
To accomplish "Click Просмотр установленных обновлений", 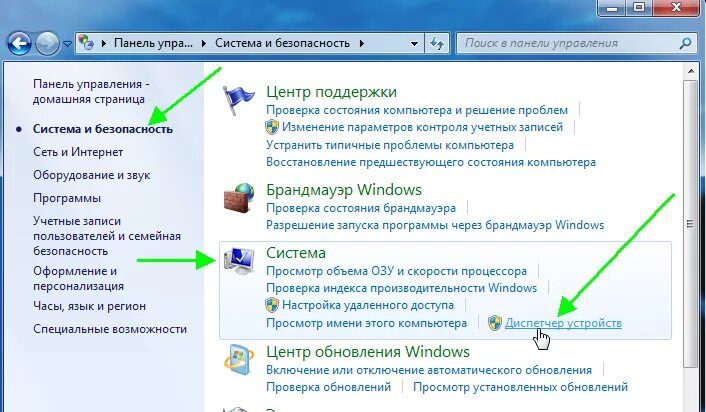I will pyautogui.click(x=520, y=387).
